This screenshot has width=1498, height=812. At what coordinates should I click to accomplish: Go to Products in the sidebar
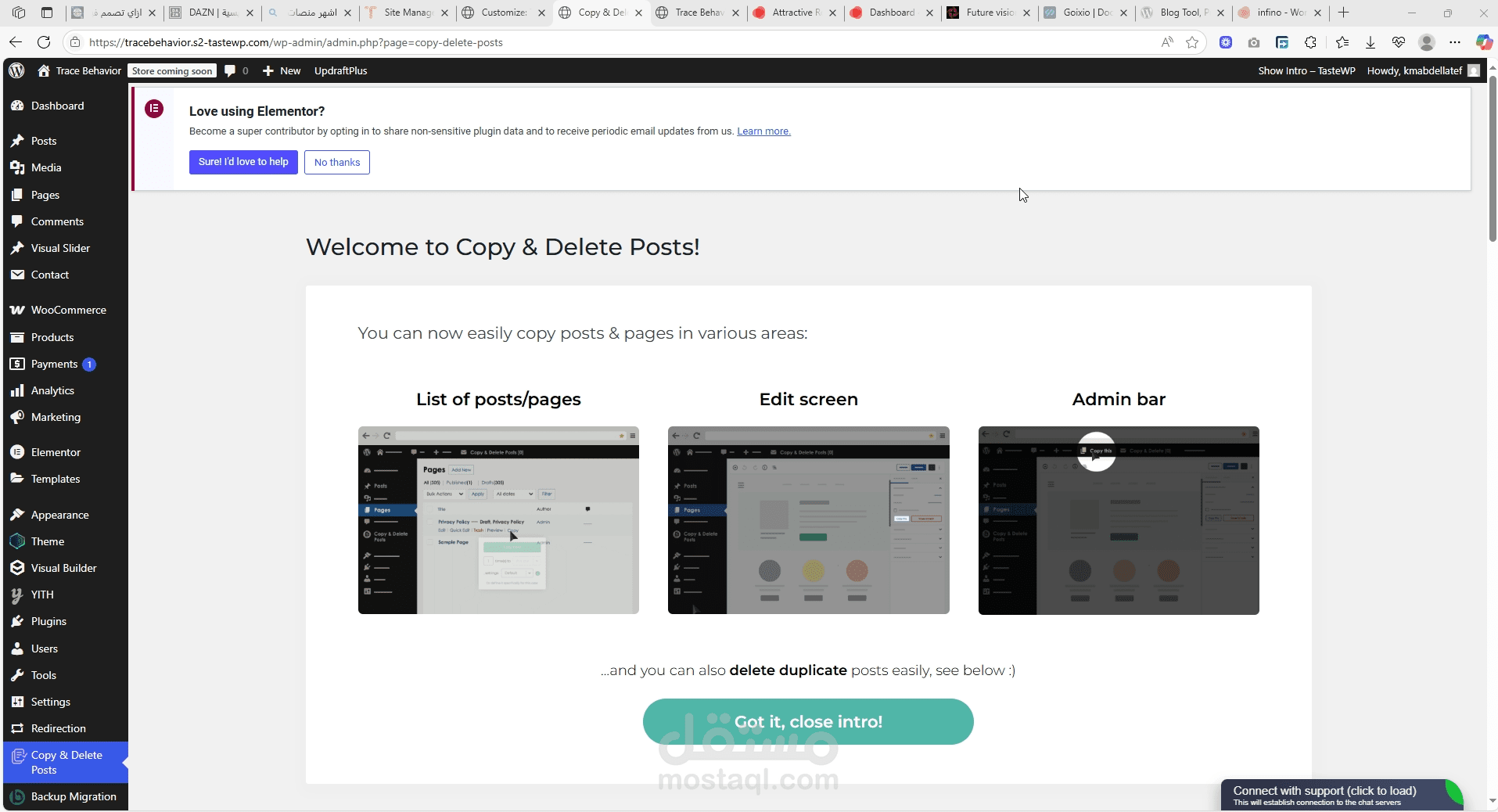[66, 337]
